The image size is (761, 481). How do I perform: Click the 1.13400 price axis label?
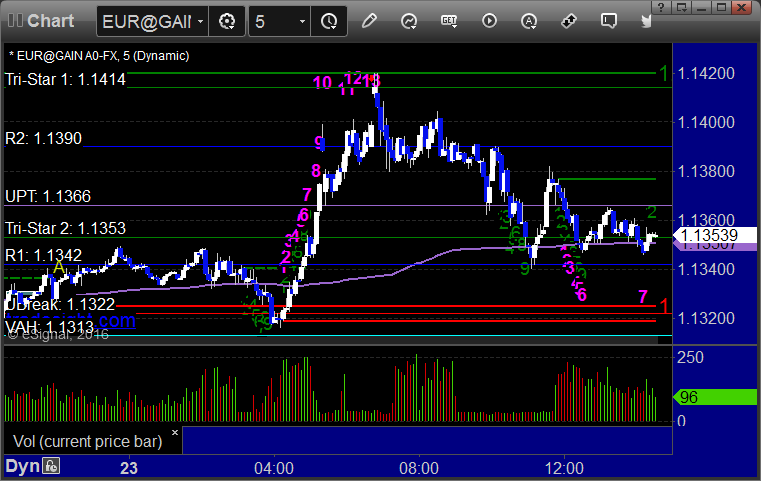coord(706,269)
